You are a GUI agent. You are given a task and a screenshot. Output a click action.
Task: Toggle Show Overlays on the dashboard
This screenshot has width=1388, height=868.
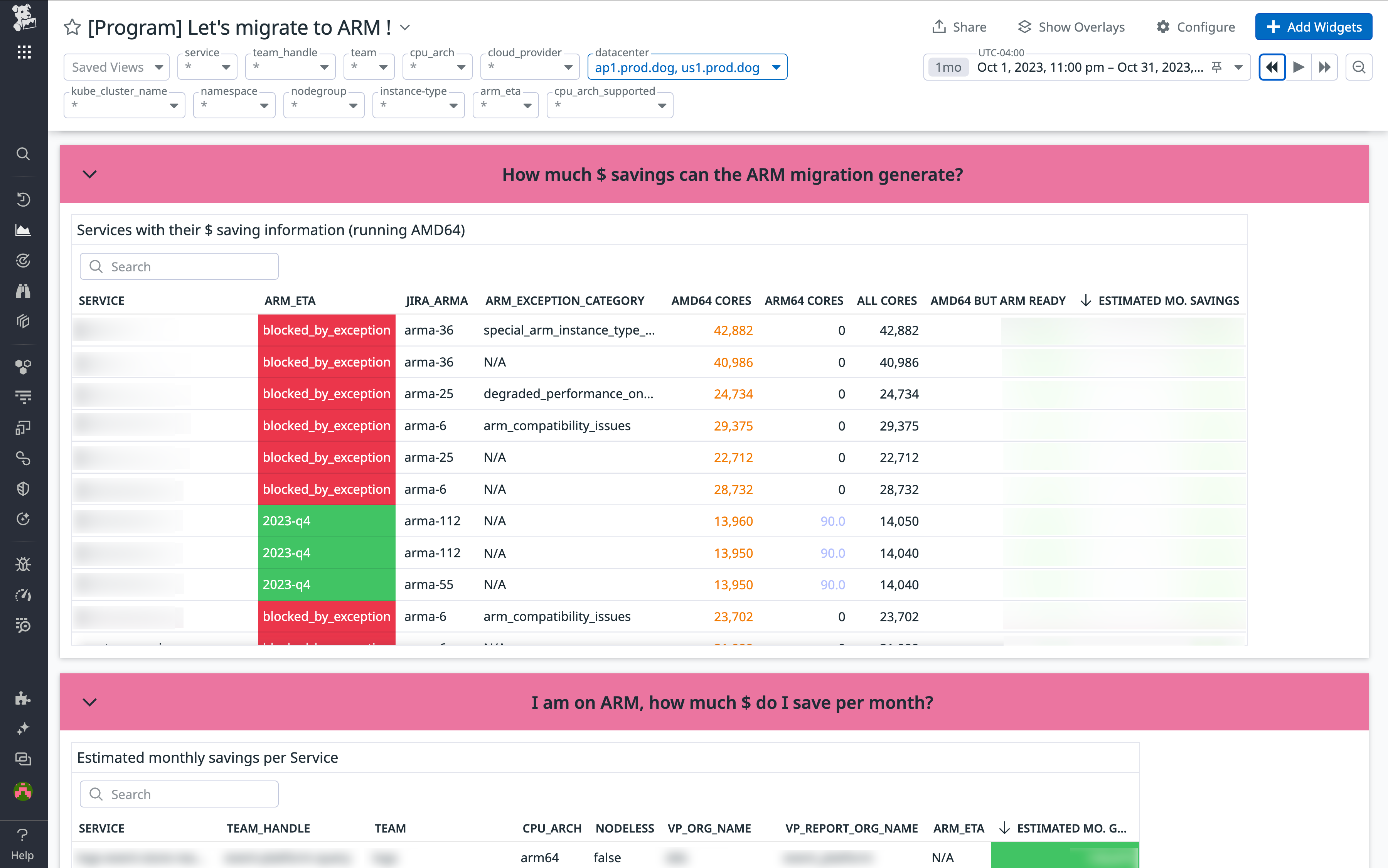(1070, 27)
